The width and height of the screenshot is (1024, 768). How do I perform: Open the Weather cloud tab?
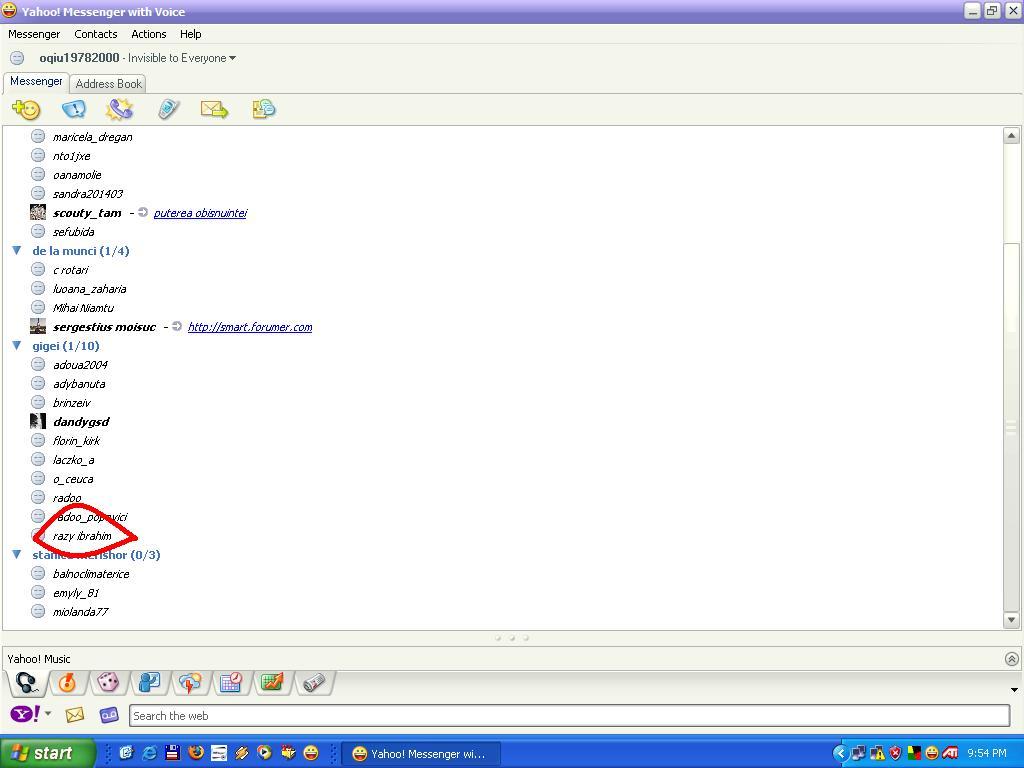[x=190, y=683]
